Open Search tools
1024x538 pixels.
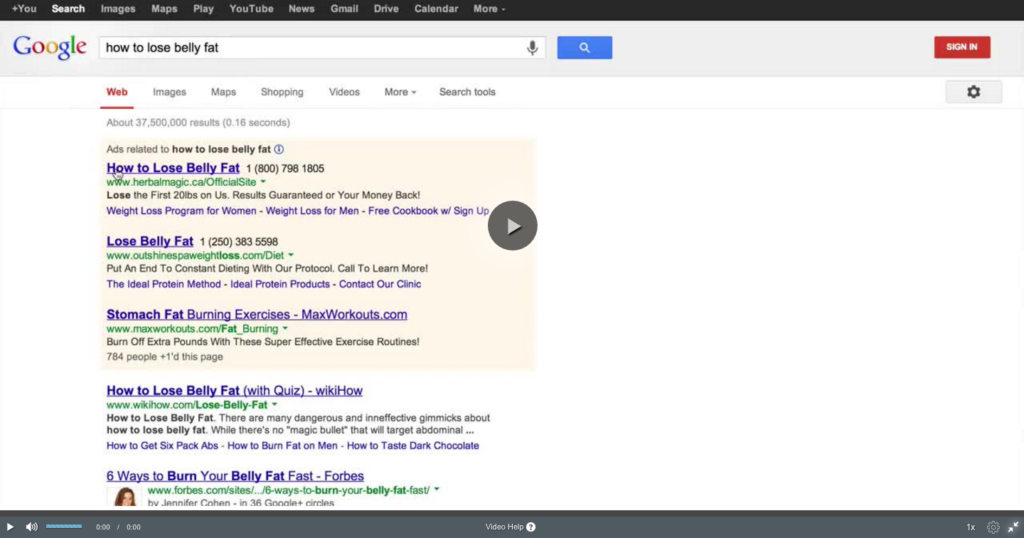tap(467, 92)
